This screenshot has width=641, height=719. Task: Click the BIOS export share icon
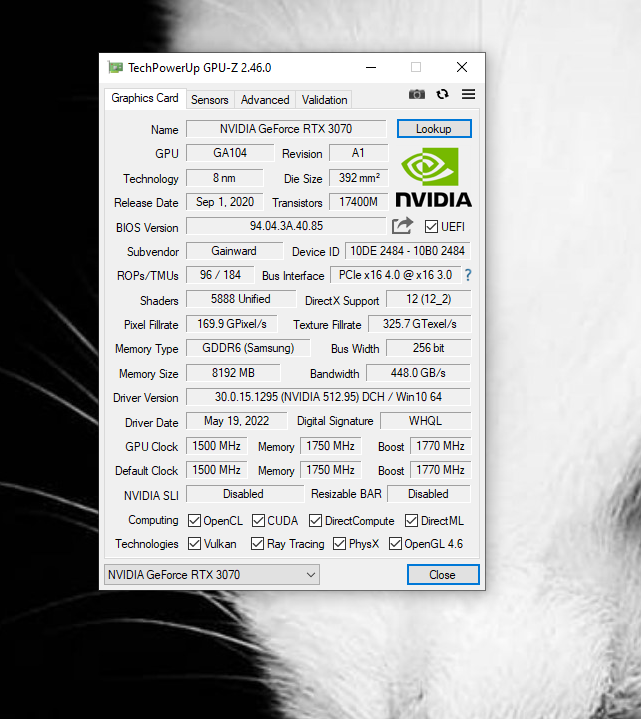click(402, 226)
